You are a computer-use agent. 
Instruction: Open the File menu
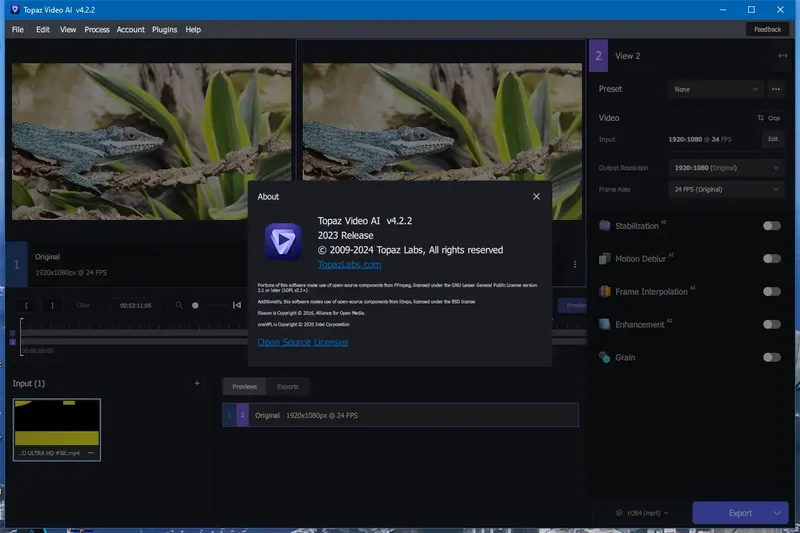tap(18, 30)
